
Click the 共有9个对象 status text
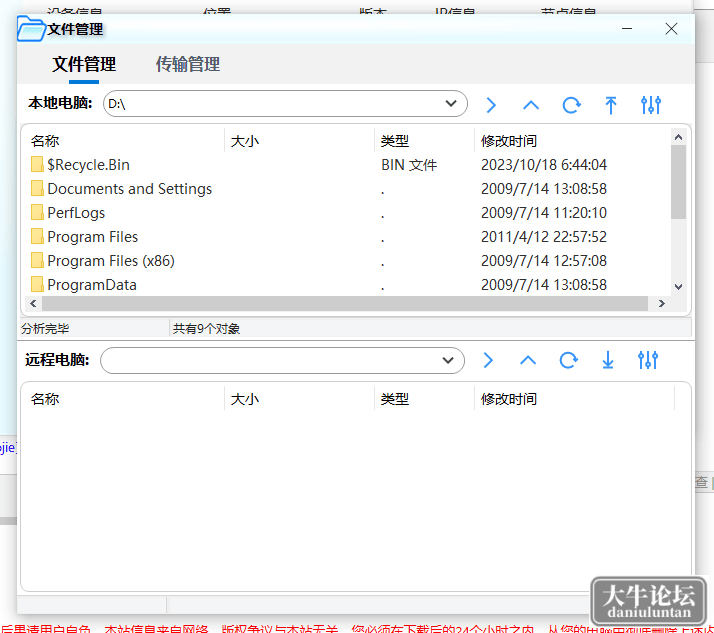coord(206,328)
